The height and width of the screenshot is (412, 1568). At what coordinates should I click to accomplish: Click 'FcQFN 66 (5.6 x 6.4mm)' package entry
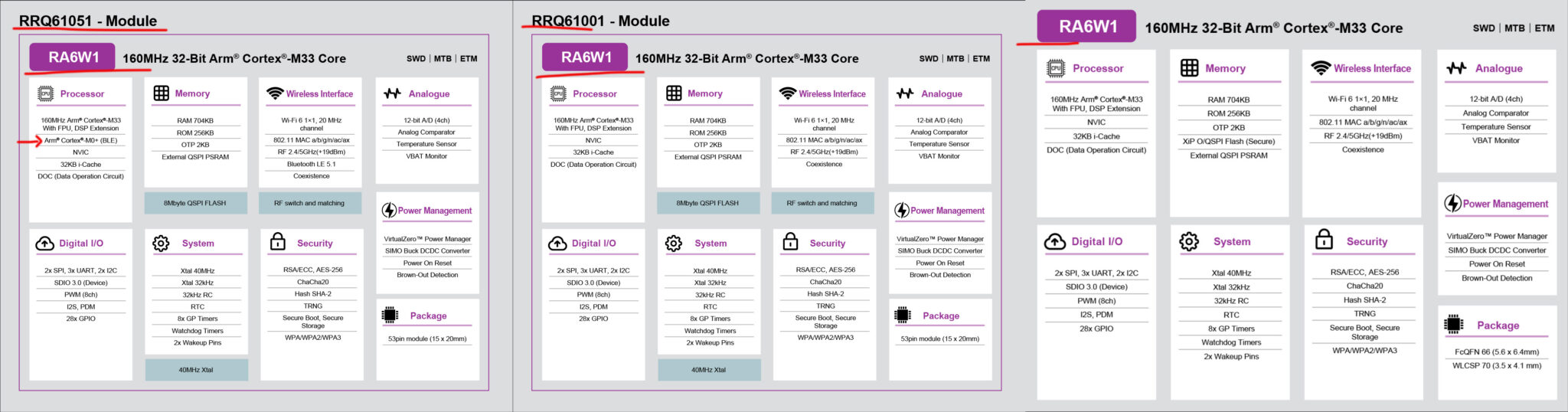tap(1497, 352)
